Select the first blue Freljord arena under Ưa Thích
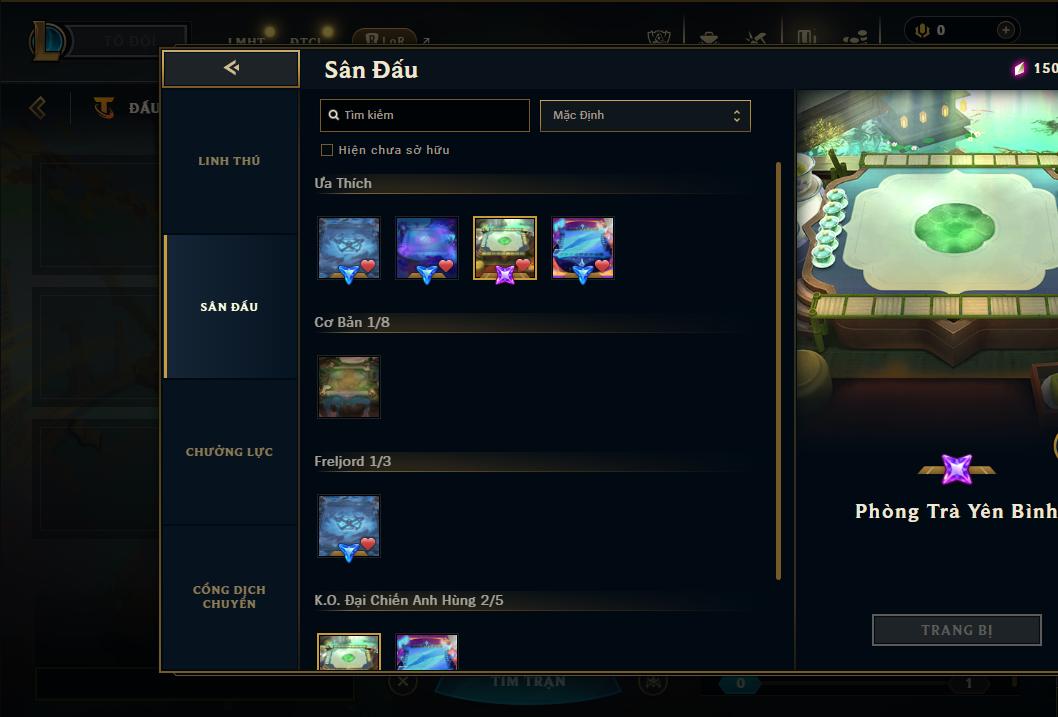 (349, 248)
